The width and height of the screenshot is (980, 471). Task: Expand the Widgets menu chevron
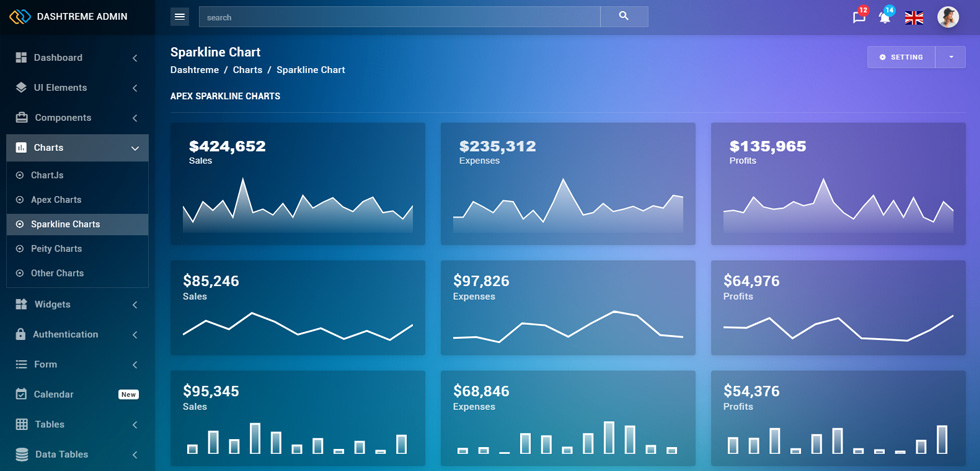(x=135, y=305)
